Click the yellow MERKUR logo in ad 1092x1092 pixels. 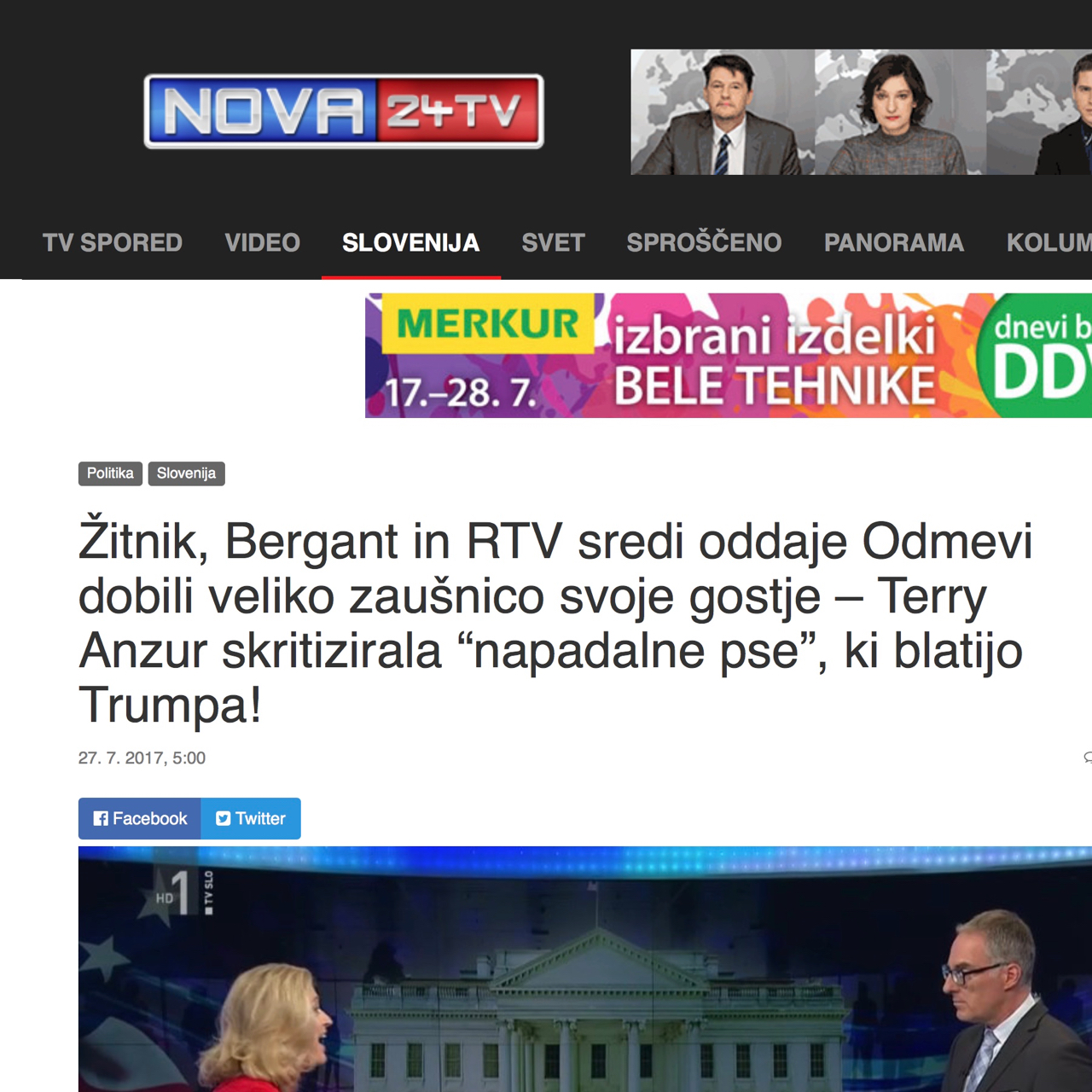pos(488,324)
